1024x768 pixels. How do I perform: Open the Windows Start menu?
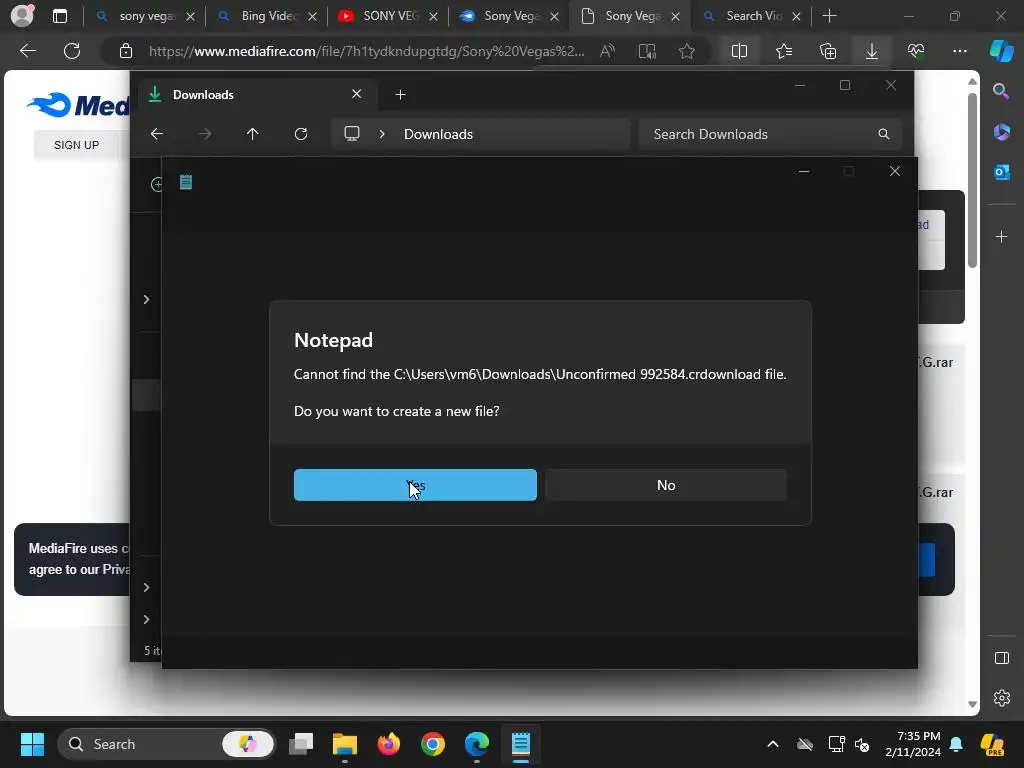coord(32,744)
